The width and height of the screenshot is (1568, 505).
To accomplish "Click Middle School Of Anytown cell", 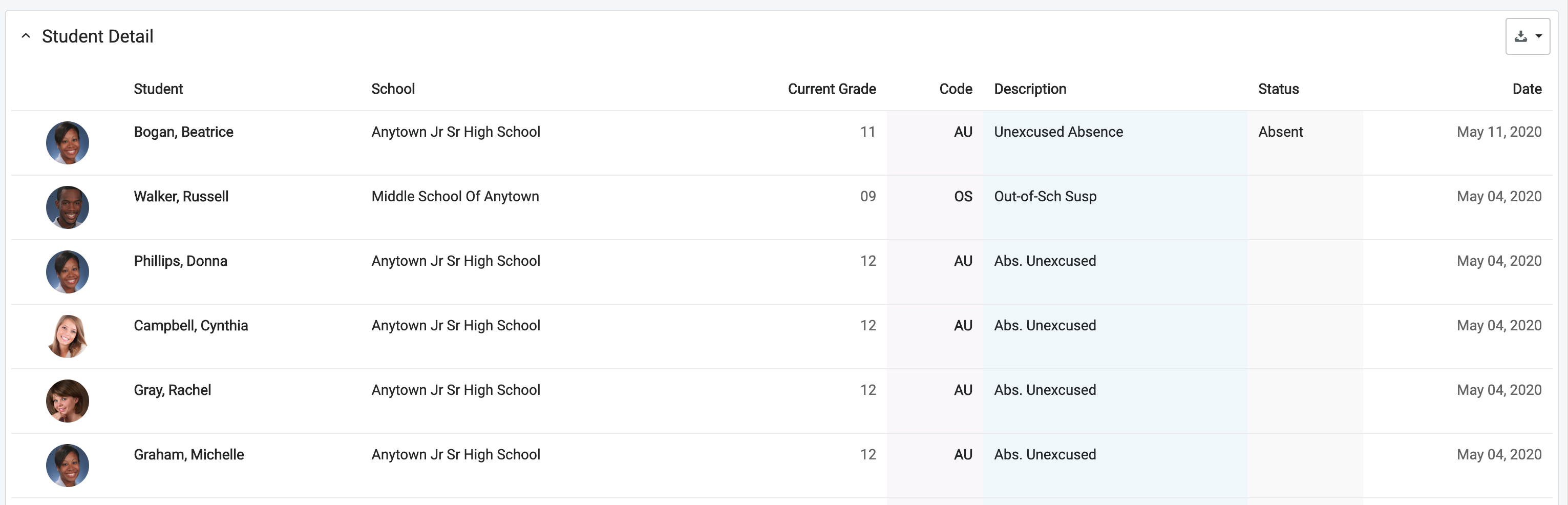I will tap(455, 197).
